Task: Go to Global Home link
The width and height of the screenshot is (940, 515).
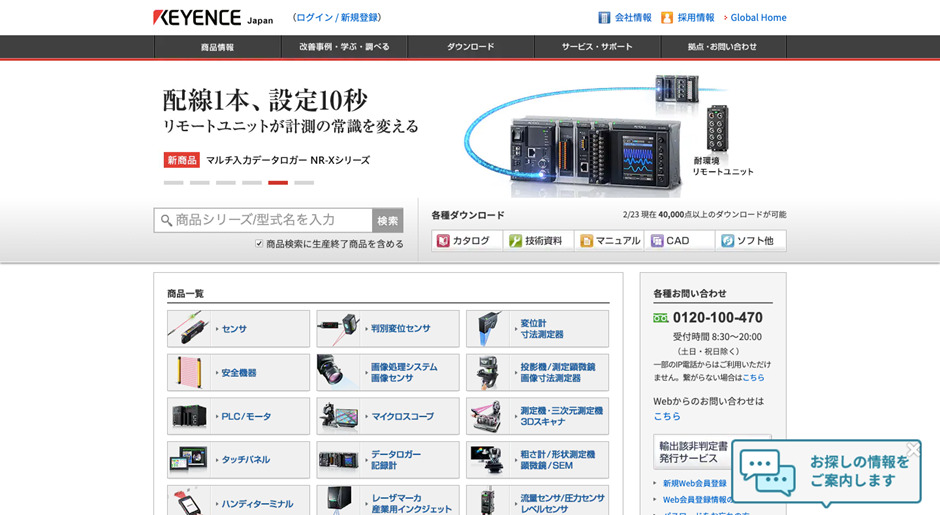Action: point(758,17)
